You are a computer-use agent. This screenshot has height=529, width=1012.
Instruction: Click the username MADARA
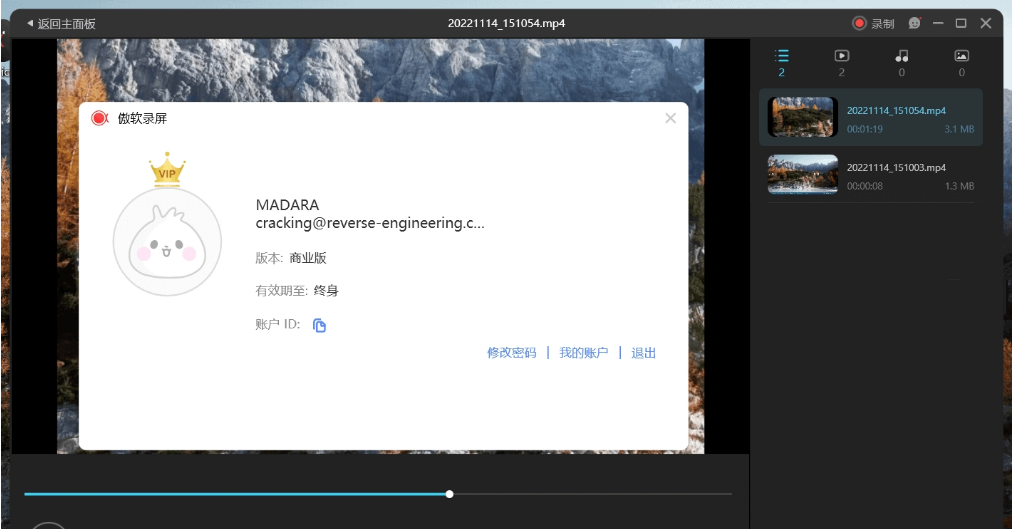point(287,205)
